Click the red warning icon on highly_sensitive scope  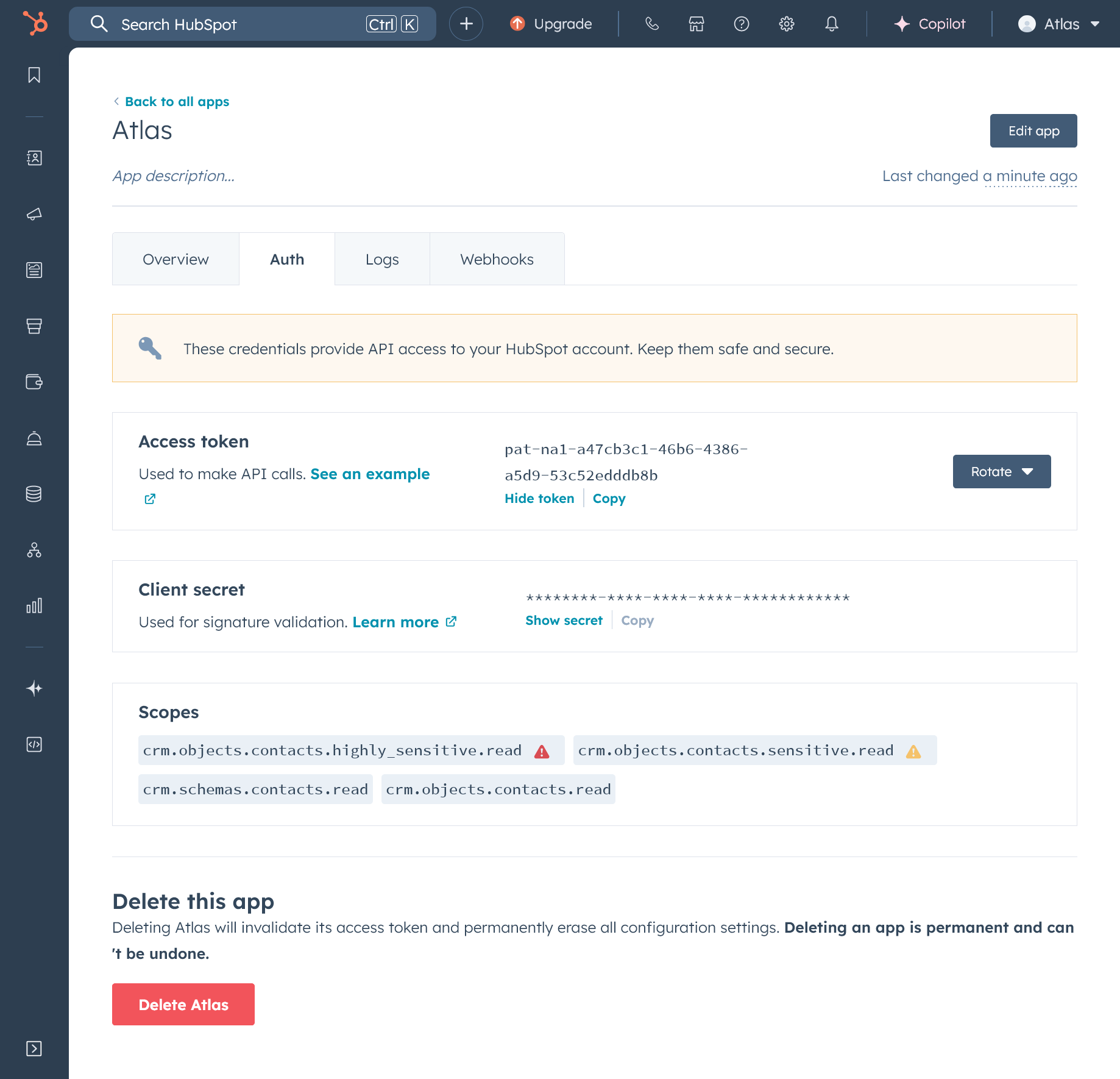tap(542, 752)
